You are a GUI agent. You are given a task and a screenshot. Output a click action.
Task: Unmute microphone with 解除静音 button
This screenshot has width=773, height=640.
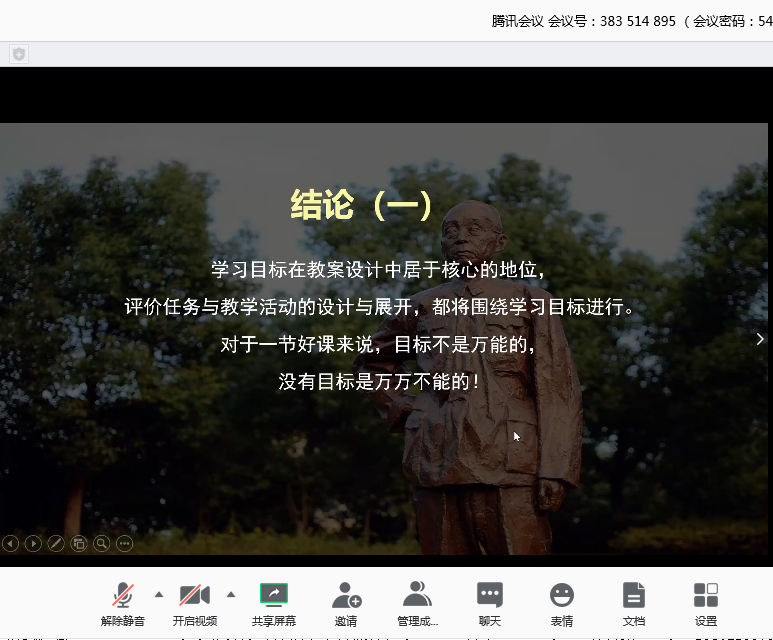(123, 604)
